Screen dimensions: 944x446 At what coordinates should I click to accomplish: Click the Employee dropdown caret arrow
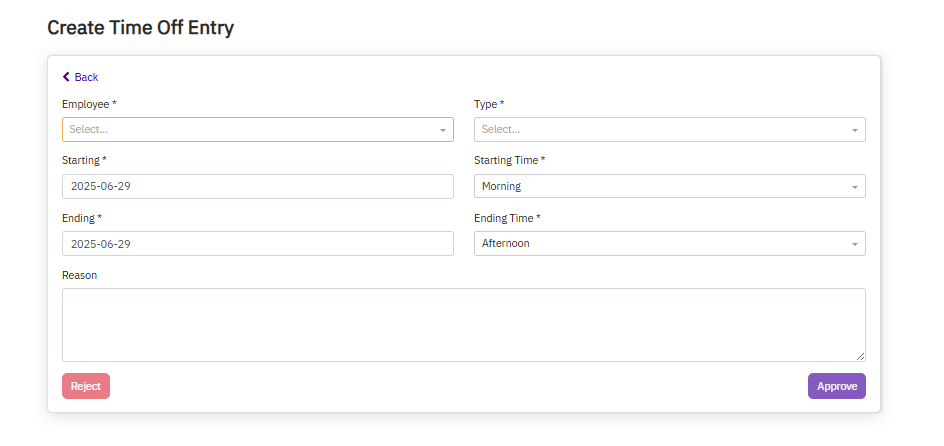(x=443, y=130)
